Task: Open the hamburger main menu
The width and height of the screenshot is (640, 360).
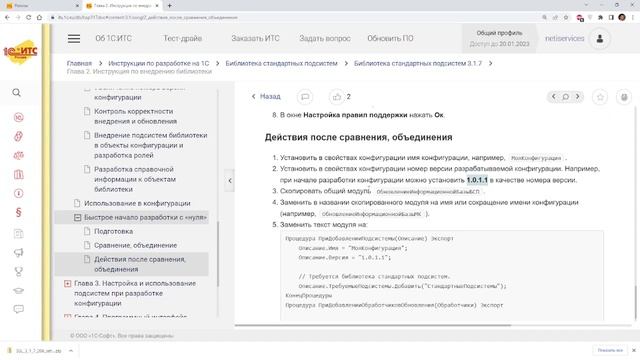Action: point(74,38)
